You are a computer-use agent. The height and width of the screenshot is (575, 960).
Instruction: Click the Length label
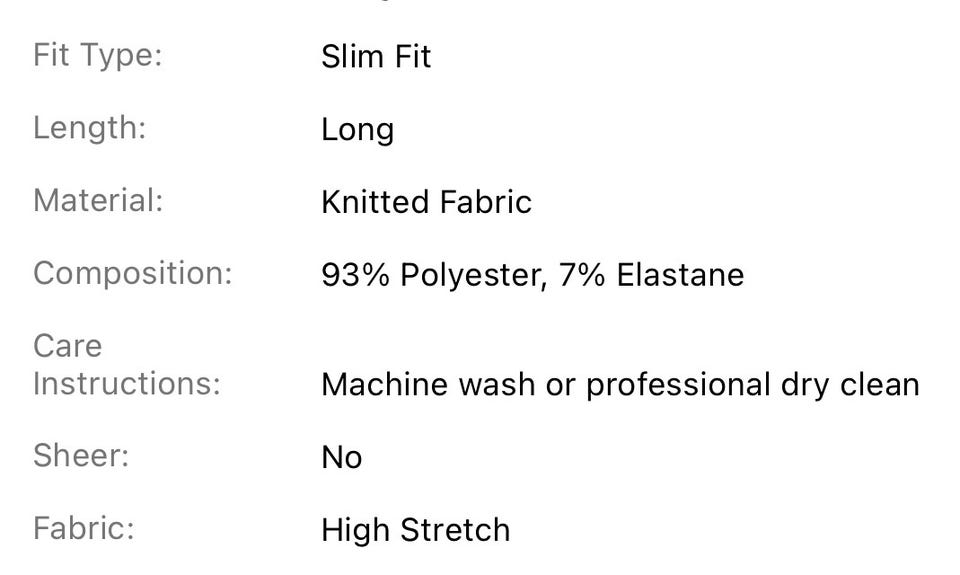tap(90, 129)
